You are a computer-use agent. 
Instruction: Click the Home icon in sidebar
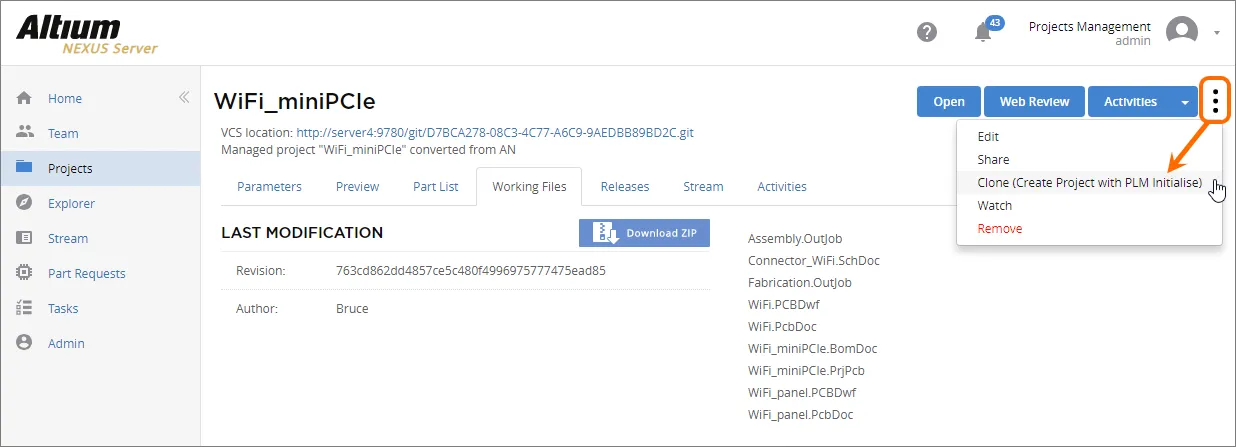25,98
